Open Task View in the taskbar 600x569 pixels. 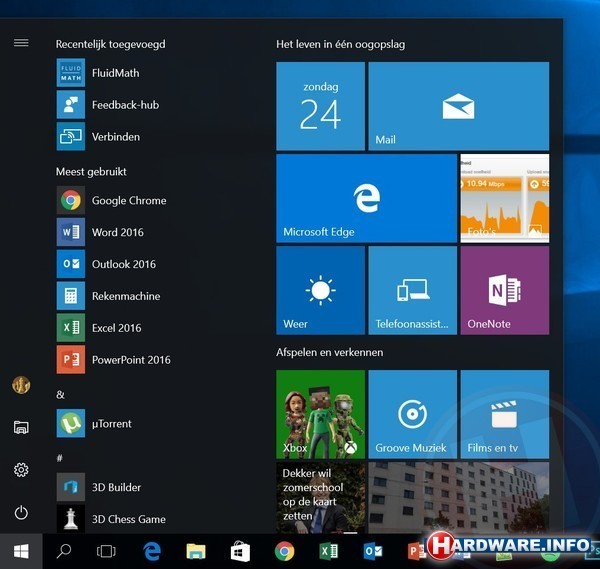pos(106,551)
